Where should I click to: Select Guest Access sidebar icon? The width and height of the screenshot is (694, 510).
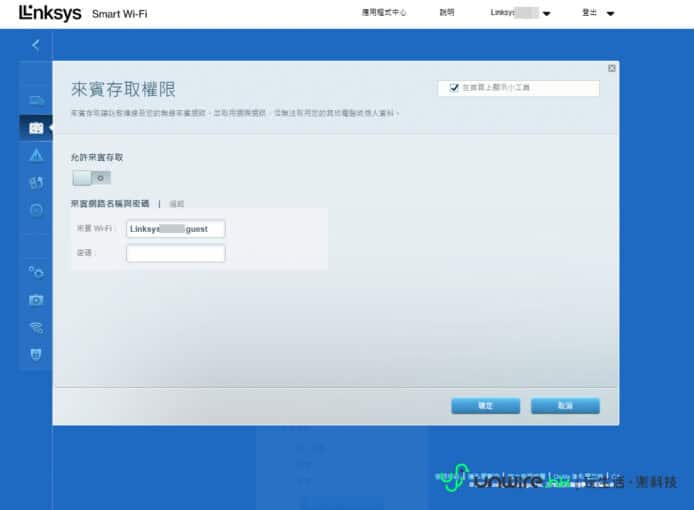point(36,128)
